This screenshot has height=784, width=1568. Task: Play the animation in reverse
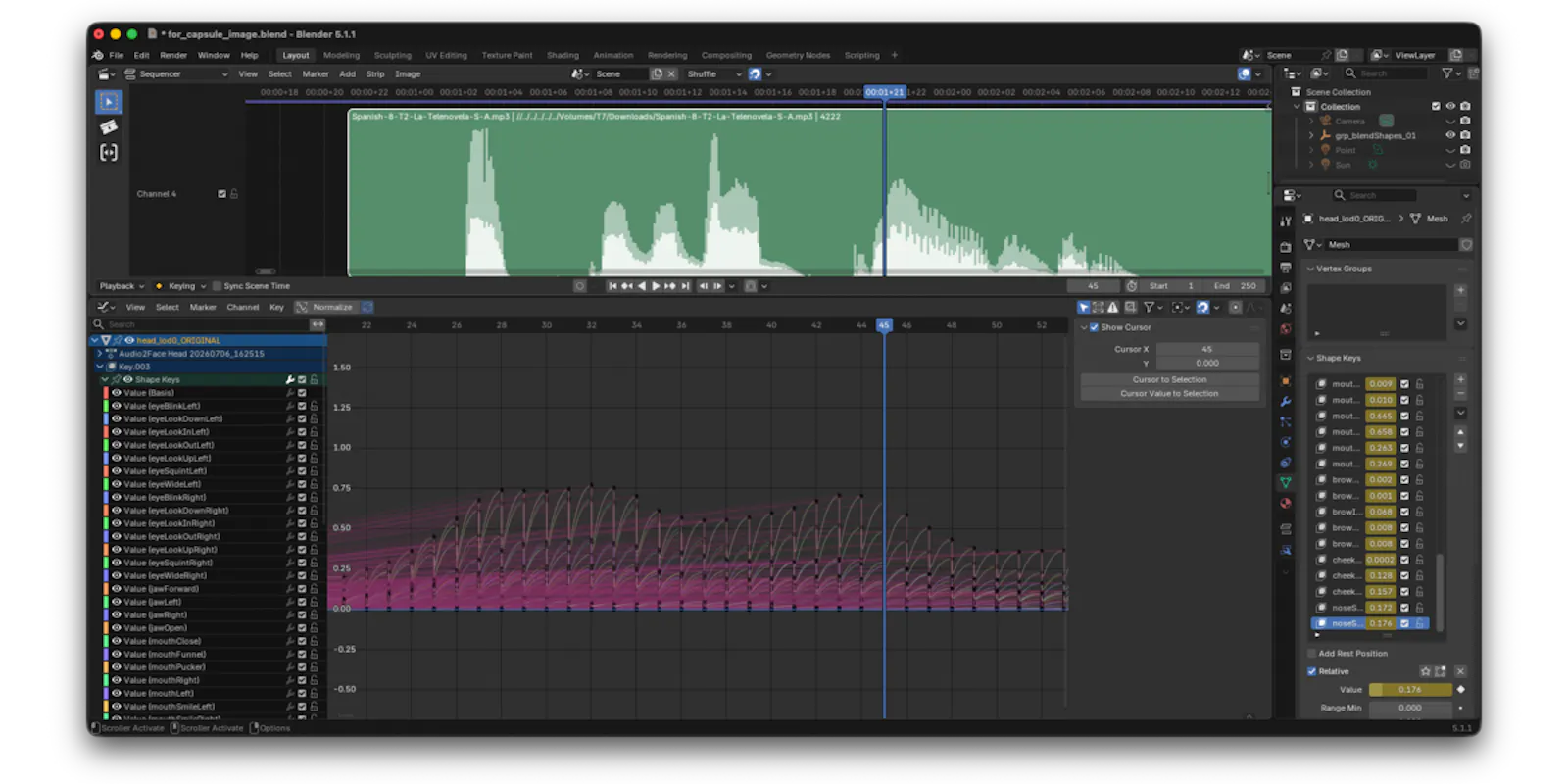pos(642,286)
